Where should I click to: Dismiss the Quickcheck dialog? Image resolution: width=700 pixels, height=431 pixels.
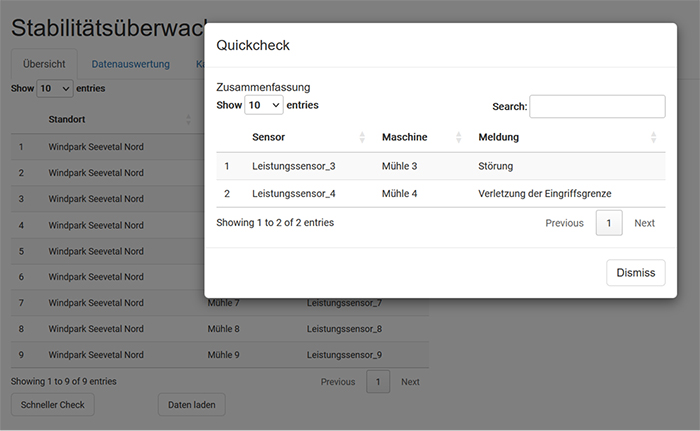(x=635, y=272)
